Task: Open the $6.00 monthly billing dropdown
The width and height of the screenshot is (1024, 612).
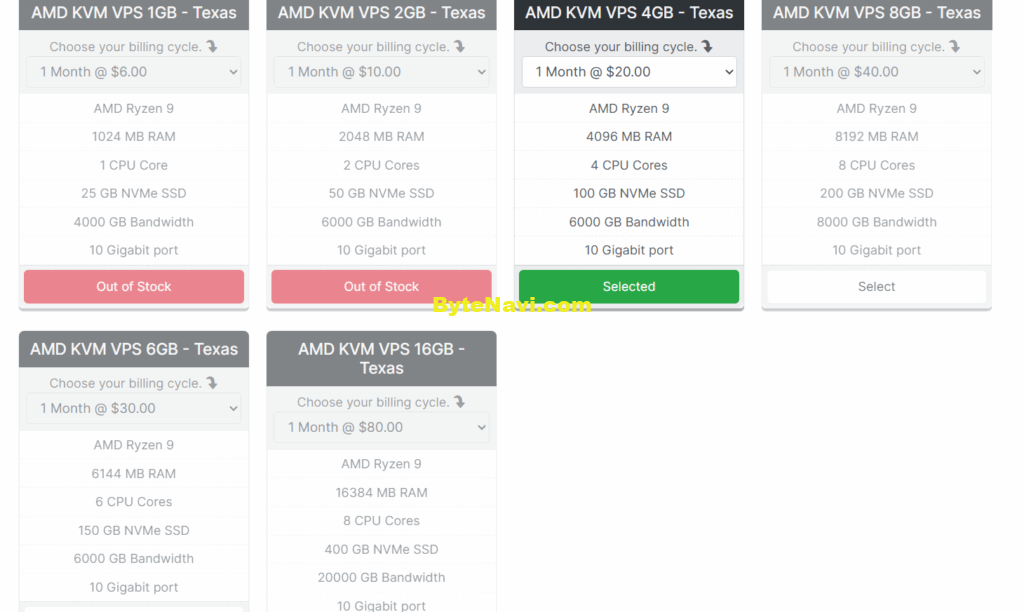Action: [x=134, y=72]
